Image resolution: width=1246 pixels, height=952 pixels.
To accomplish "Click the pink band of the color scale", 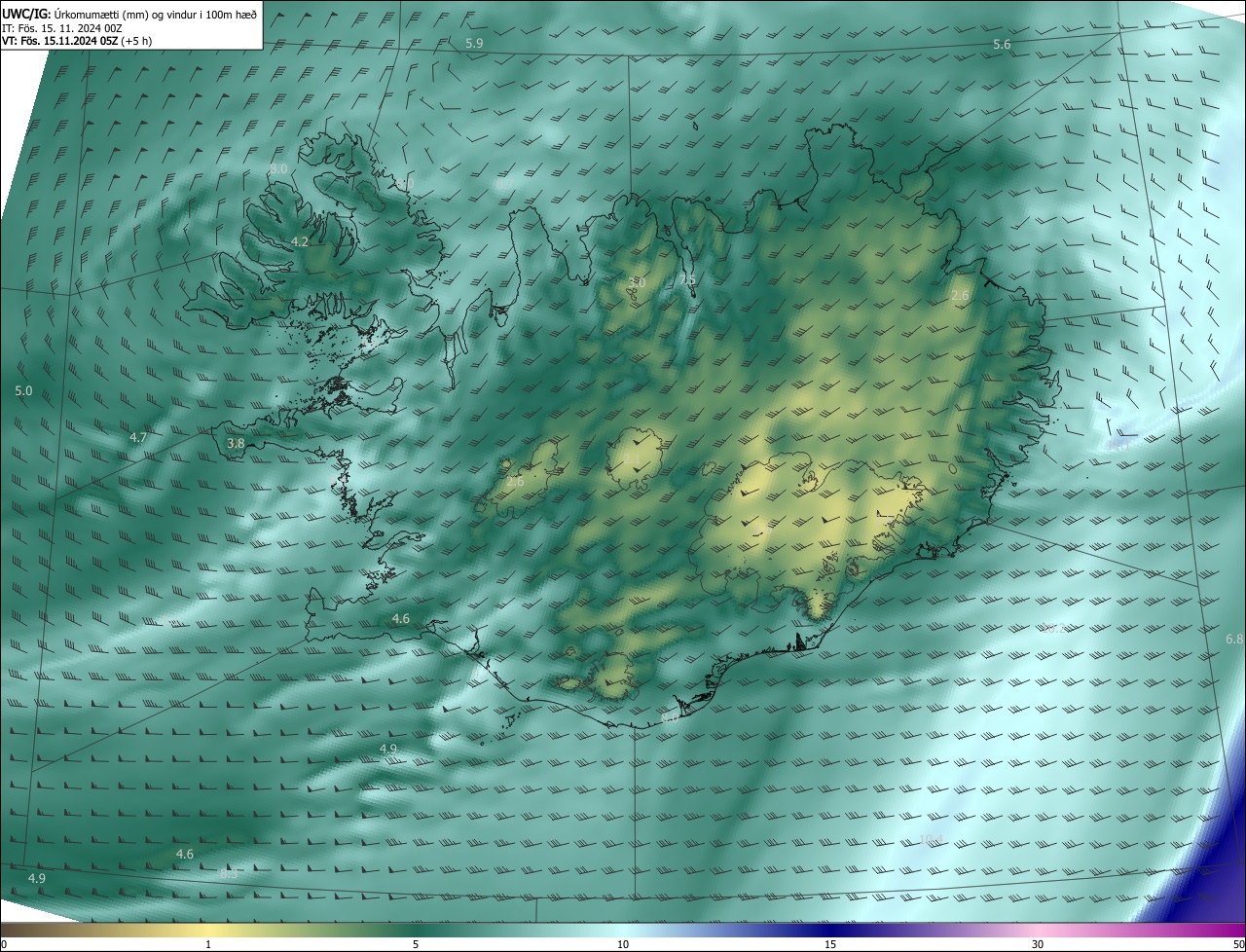I will (x=1038, y=931).
